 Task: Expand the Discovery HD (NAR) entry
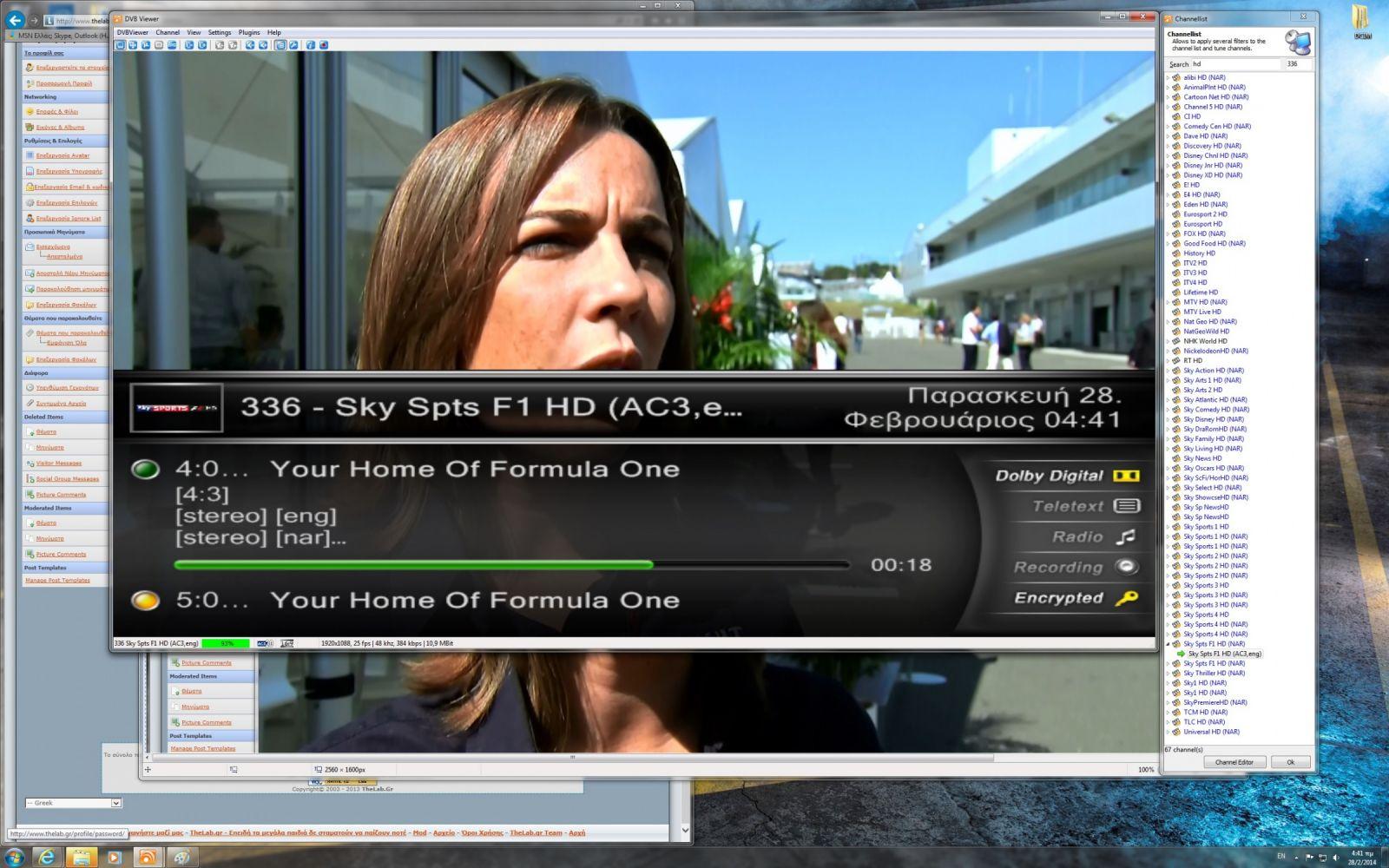[1168, 146]
